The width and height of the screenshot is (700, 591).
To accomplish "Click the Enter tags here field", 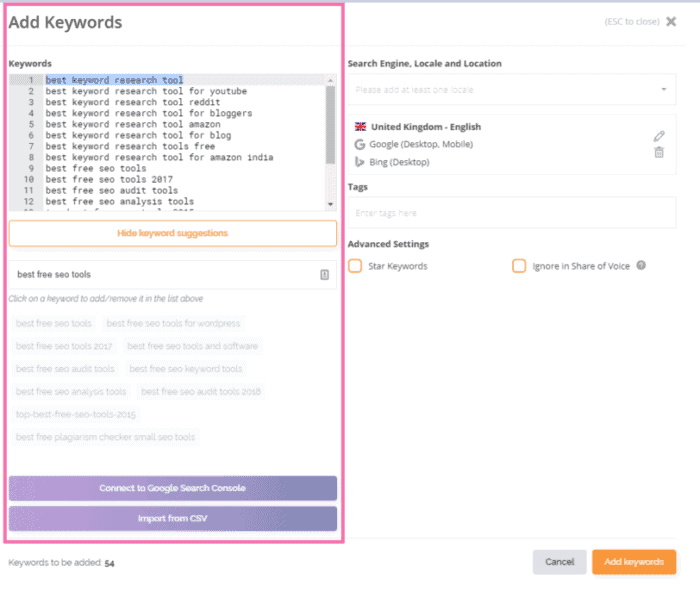I will coord(512,213).
